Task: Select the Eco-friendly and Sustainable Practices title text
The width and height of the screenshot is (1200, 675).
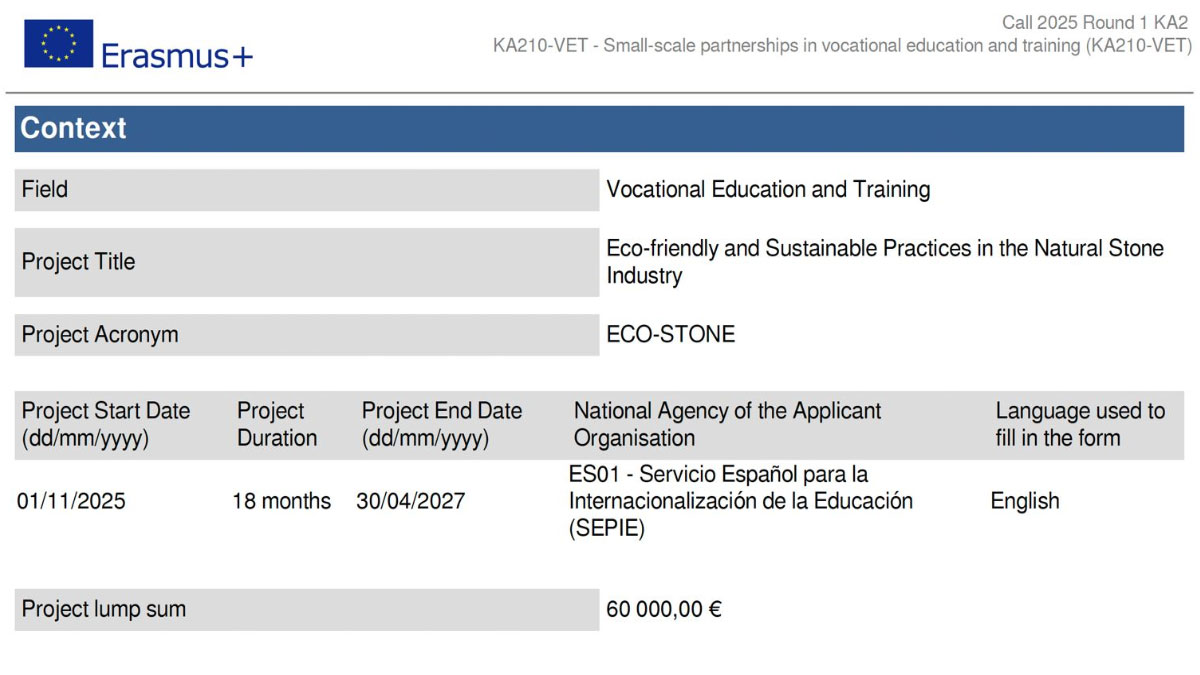Action: click(885, 262)
